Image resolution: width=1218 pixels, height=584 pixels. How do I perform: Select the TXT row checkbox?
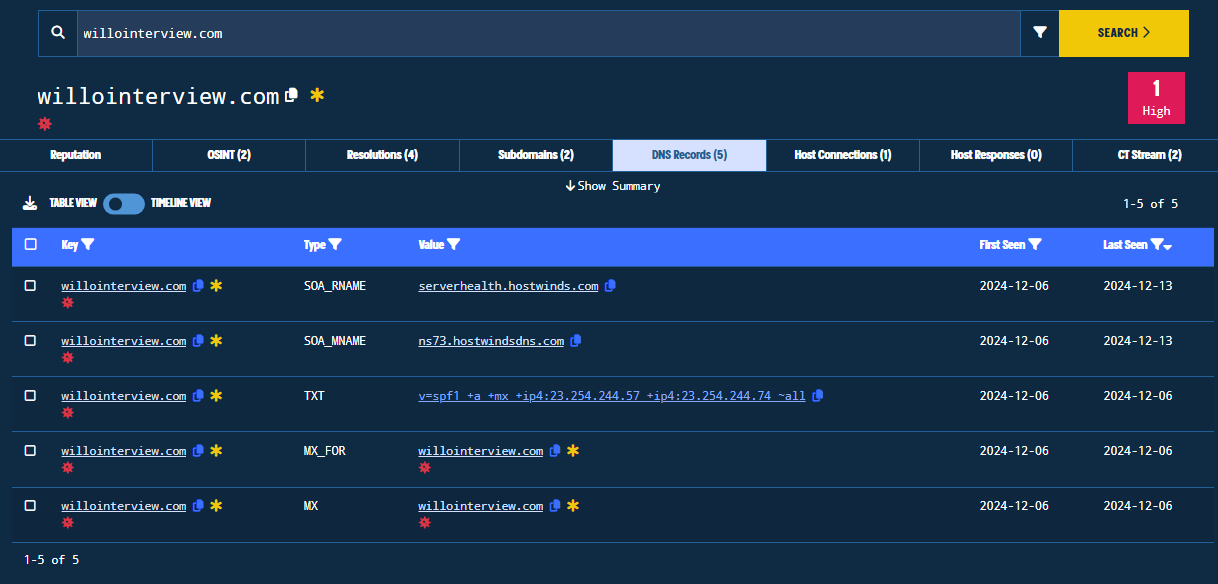(30, 396)
